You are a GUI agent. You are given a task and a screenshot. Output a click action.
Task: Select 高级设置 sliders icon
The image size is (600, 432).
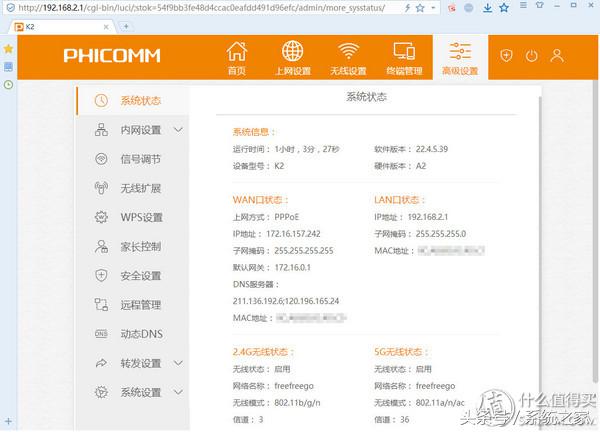coord(460,51)
